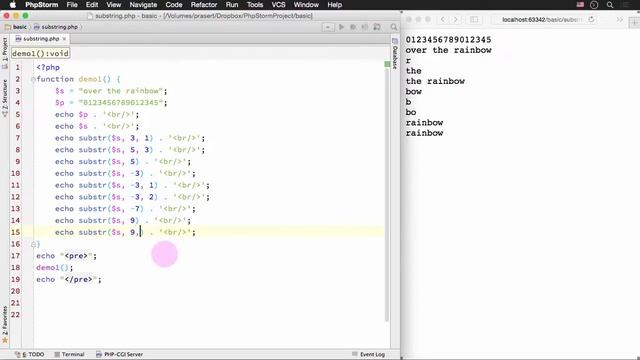Click the basic folder breadcrumb
The height and width of the screenshot is (360, 640).
click(x=16, y=27)
